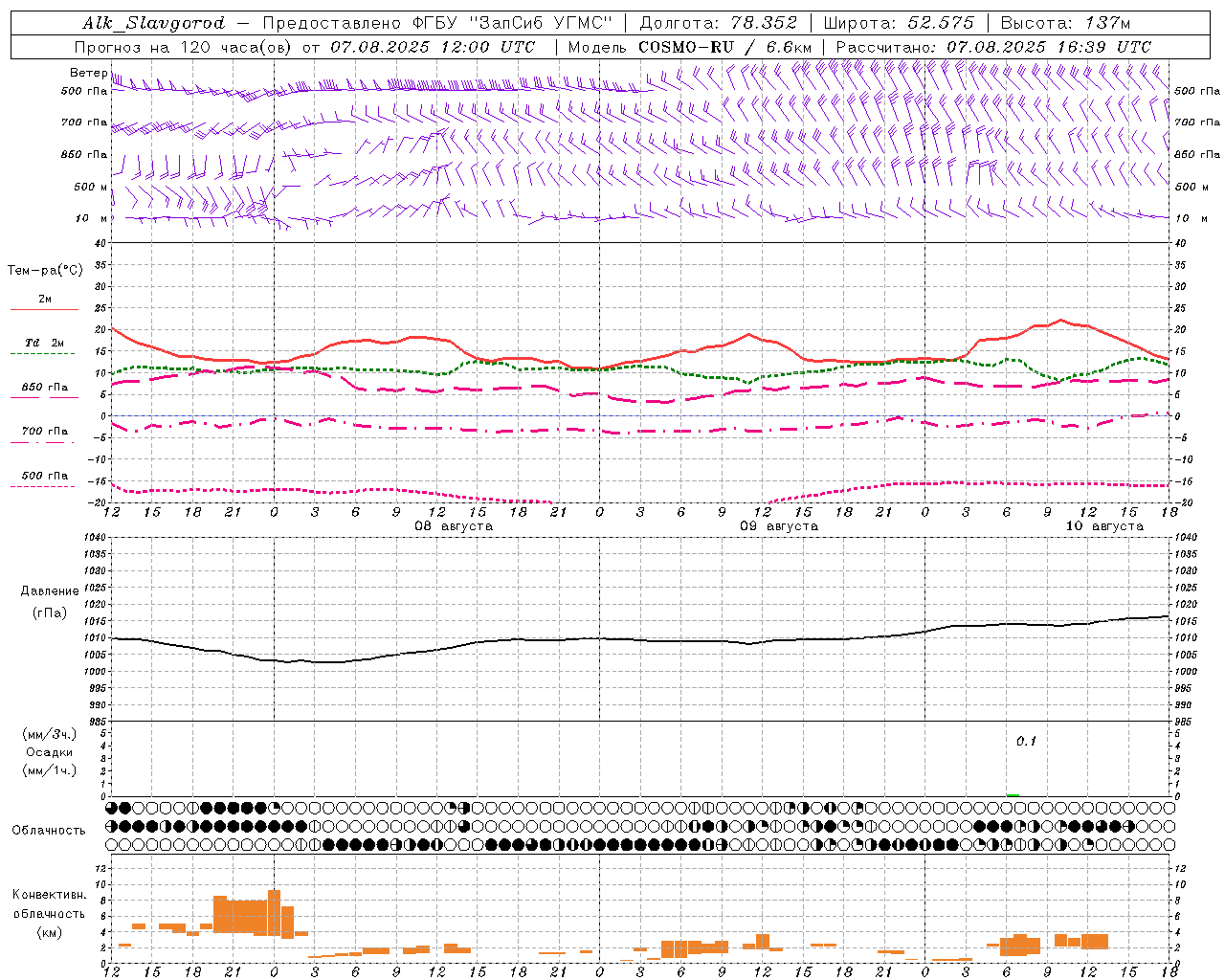
Task: Click the "(мм/1ч.)" precipitation unit label
Action: click(49, 771)
